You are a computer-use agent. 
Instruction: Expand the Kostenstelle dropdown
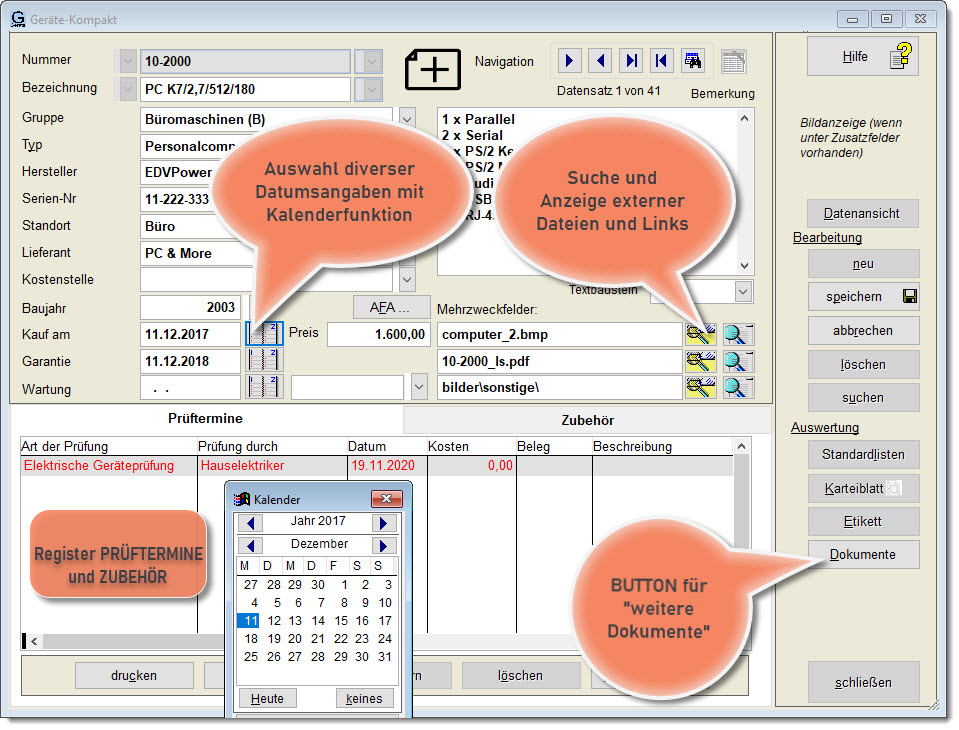[x=407, y=280]
